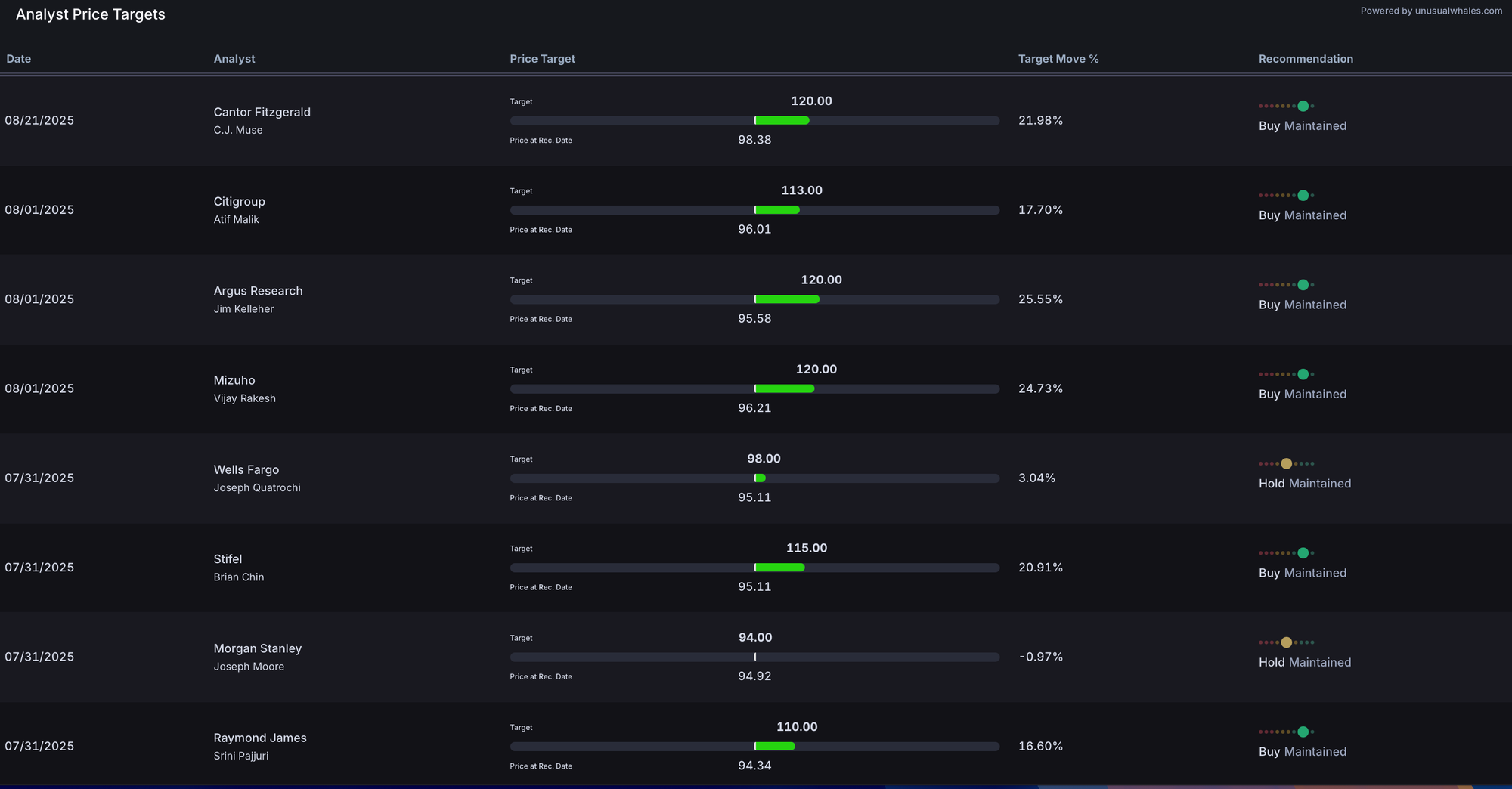Click the Stifel firm name
The image size is (1512, 789).
(228, 559)
